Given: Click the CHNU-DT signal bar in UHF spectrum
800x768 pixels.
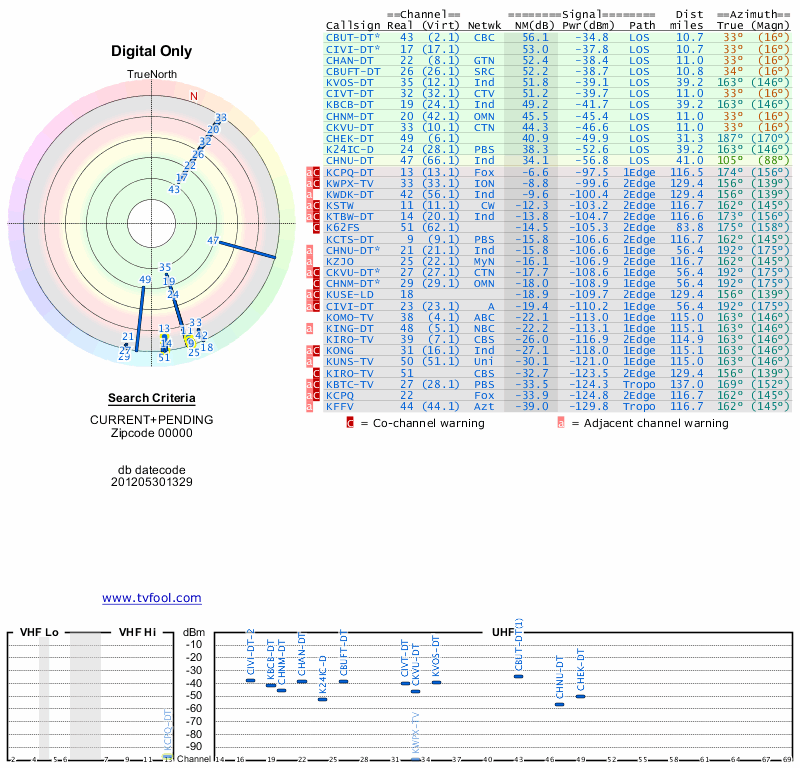Looking at the screenshot, I should coord(560,704).
